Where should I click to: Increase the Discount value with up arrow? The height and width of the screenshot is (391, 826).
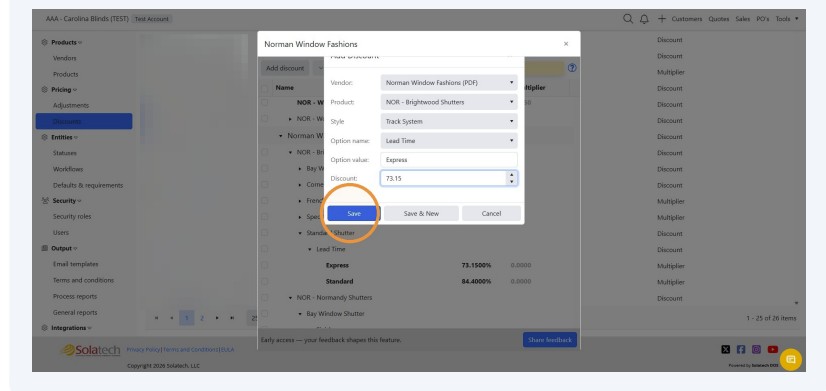[x=511, y=175]
